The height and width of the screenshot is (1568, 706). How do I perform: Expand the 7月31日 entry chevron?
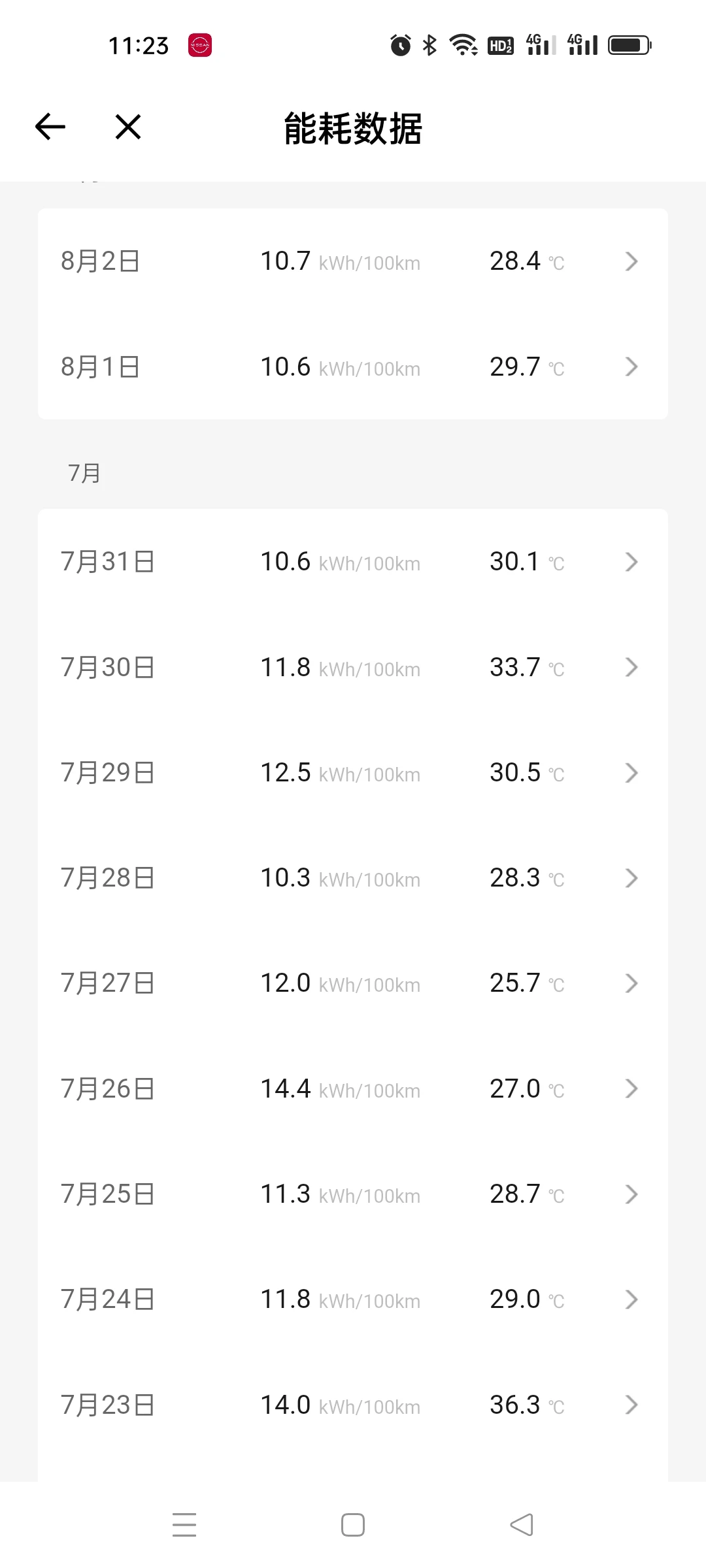(x=631, y=562)
